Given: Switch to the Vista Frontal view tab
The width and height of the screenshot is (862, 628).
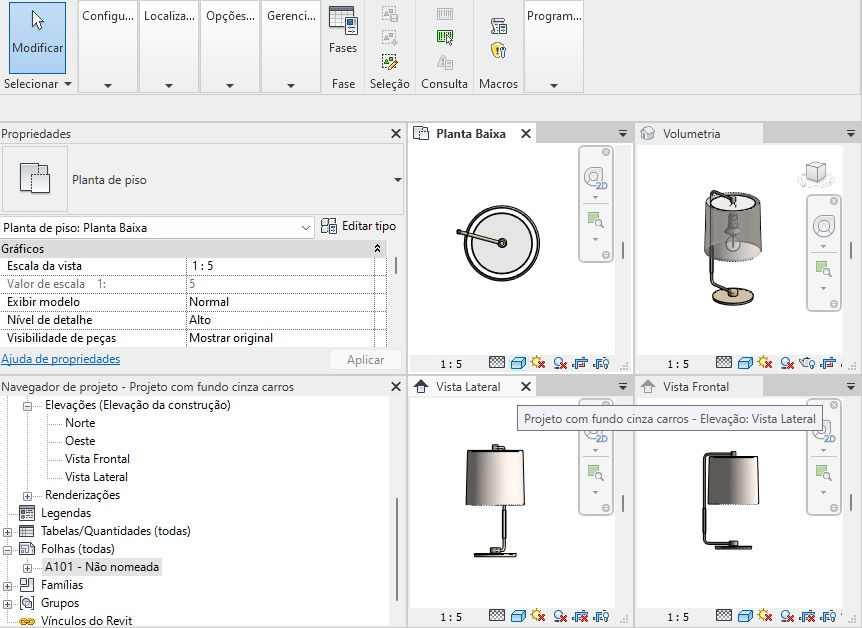Looking at the screenshot, I should [x=695, y=387].
